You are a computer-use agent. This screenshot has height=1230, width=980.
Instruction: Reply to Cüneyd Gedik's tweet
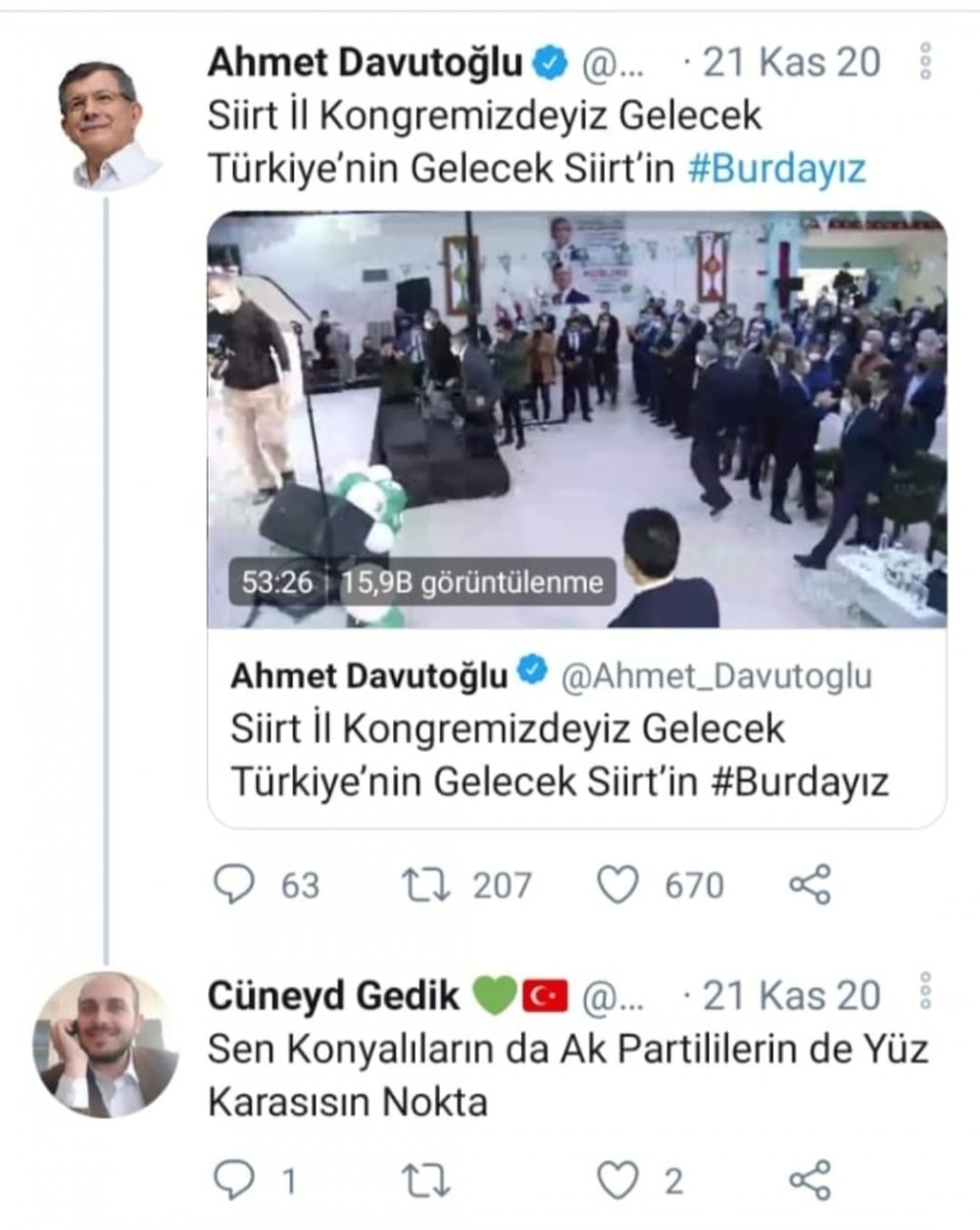tap(233, 1181)
